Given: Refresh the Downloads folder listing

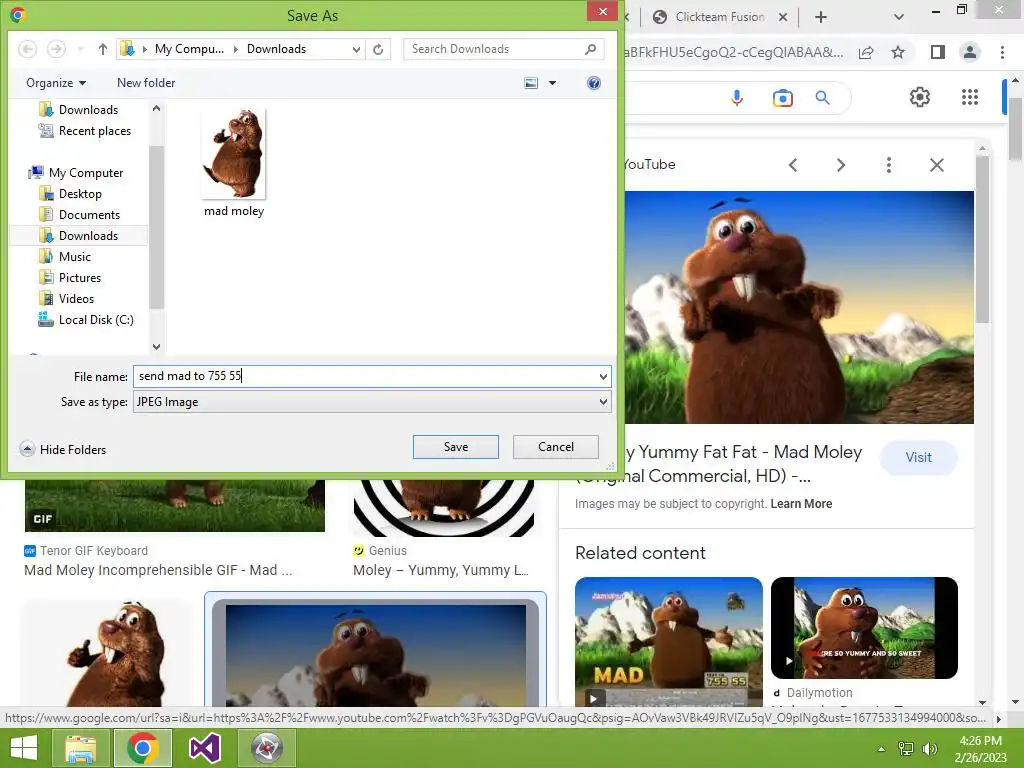Looking at the screenshot, I should coord(378,49).
